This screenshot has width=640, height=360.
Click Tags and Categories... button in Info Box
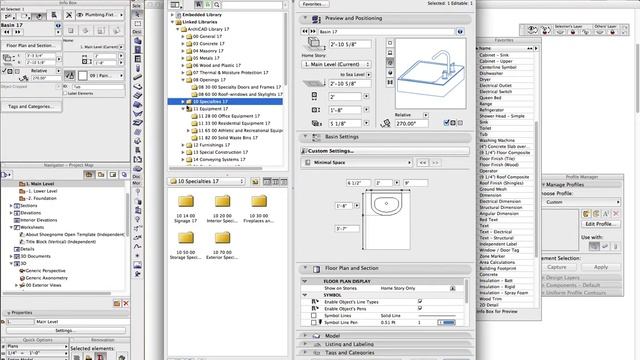coord(31,107)
